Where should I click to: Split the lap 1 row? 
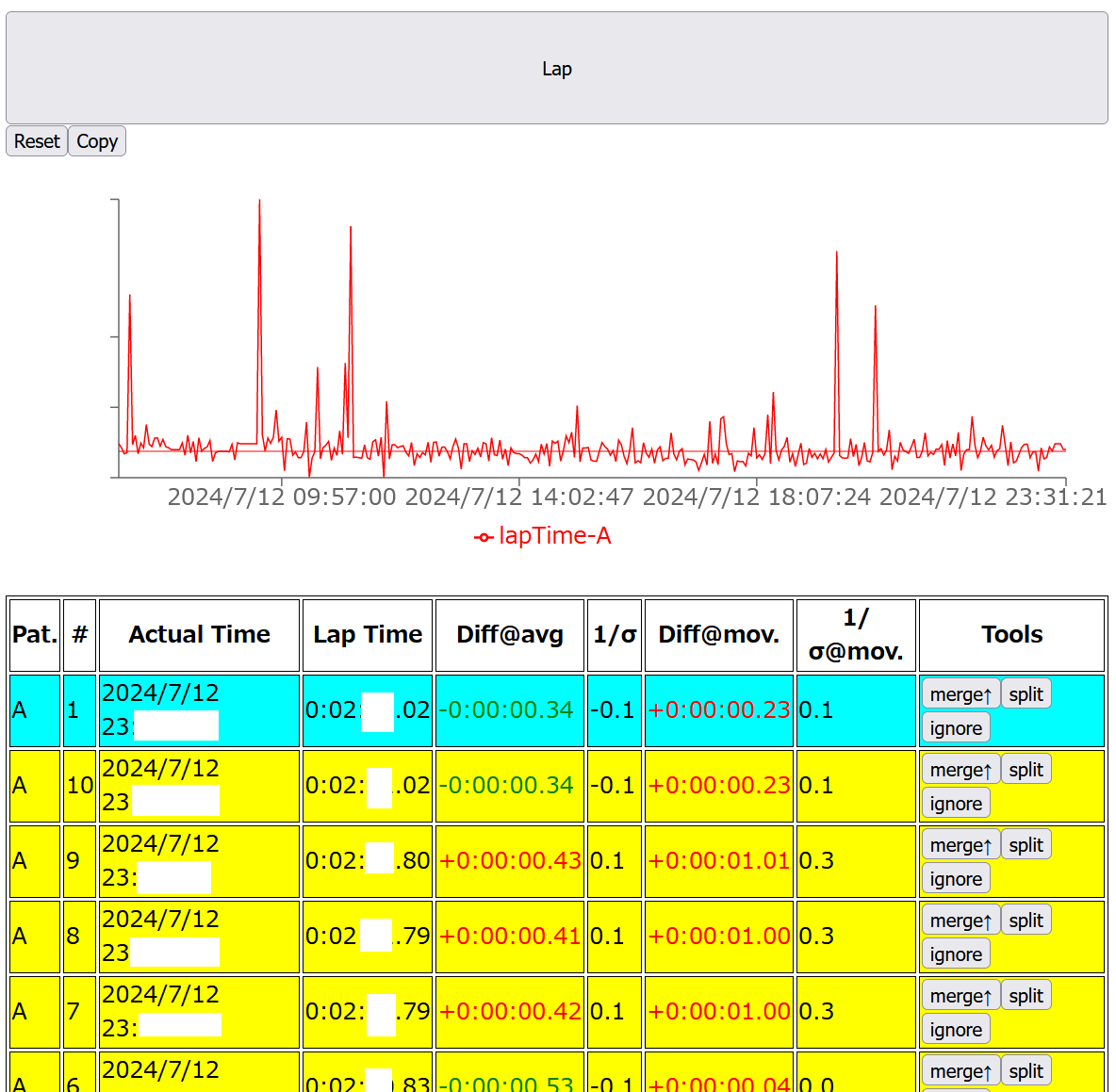coord(1026,694)
